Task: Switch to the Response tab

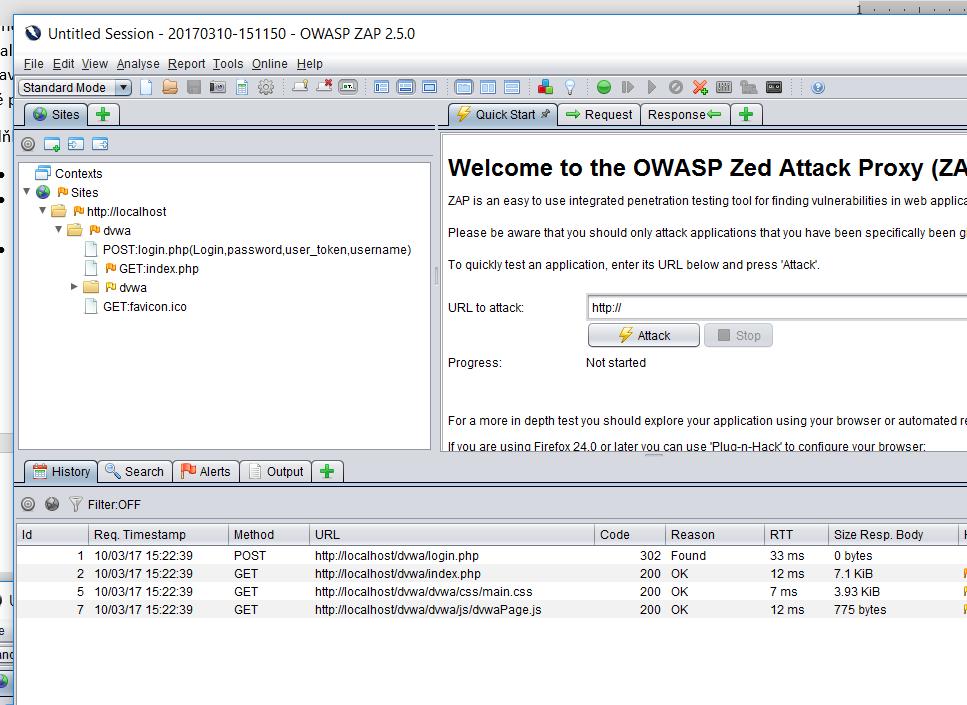Action: pos(685,115)
